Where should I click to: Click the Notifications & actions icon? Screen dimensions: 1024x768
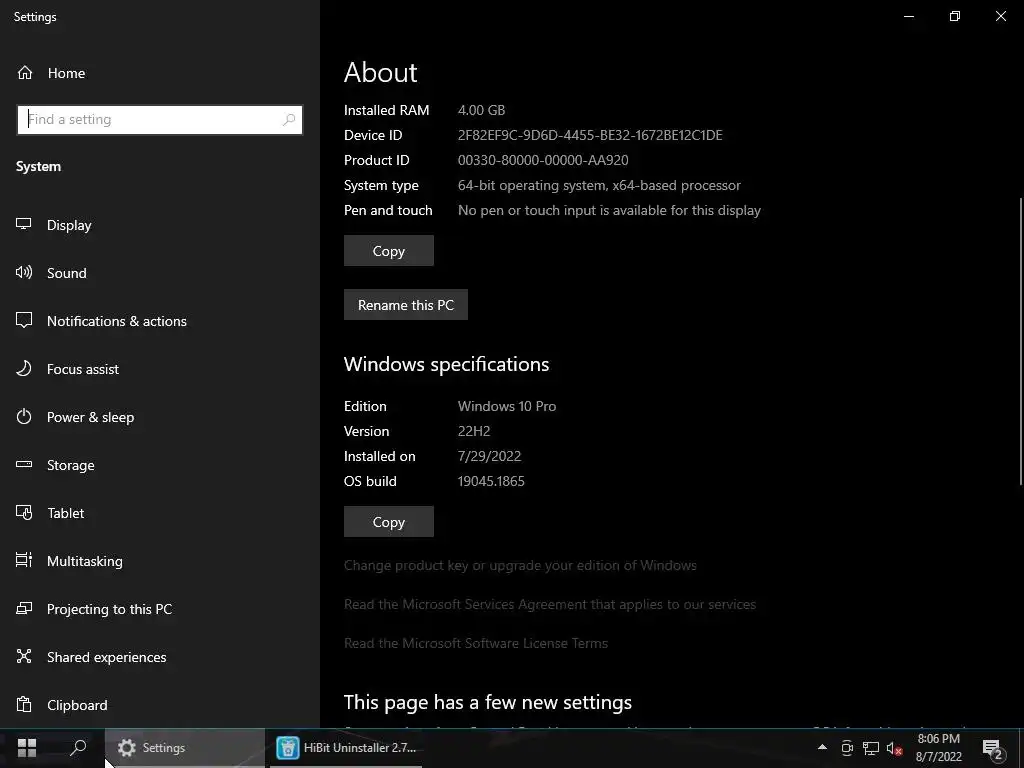point(24,320)
